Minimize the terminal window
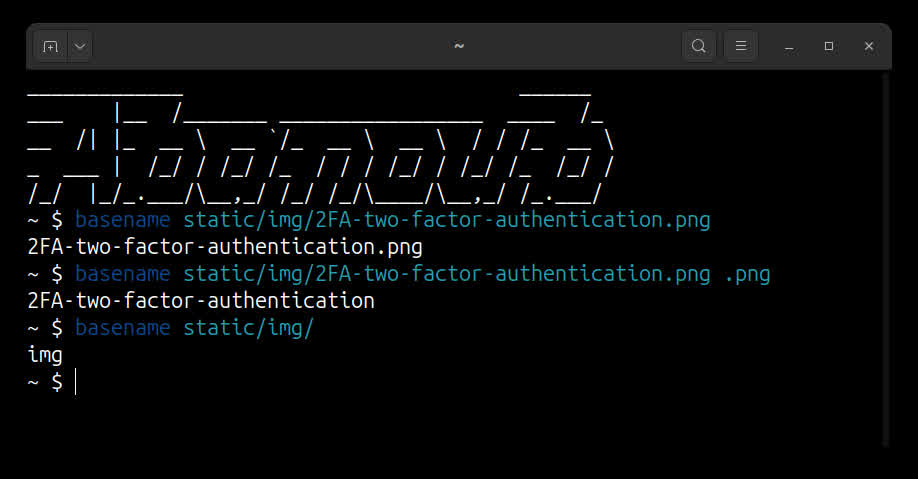 point(789,46)
